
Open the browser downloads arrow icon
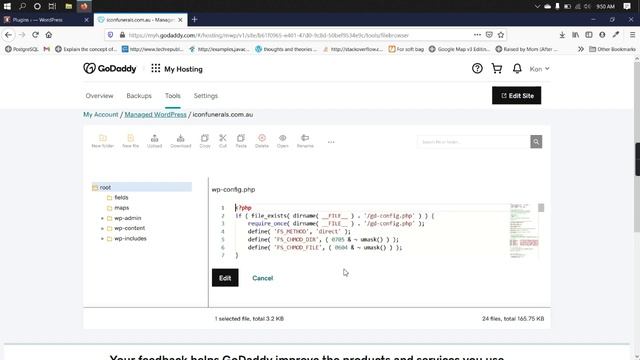coord(562,35)
